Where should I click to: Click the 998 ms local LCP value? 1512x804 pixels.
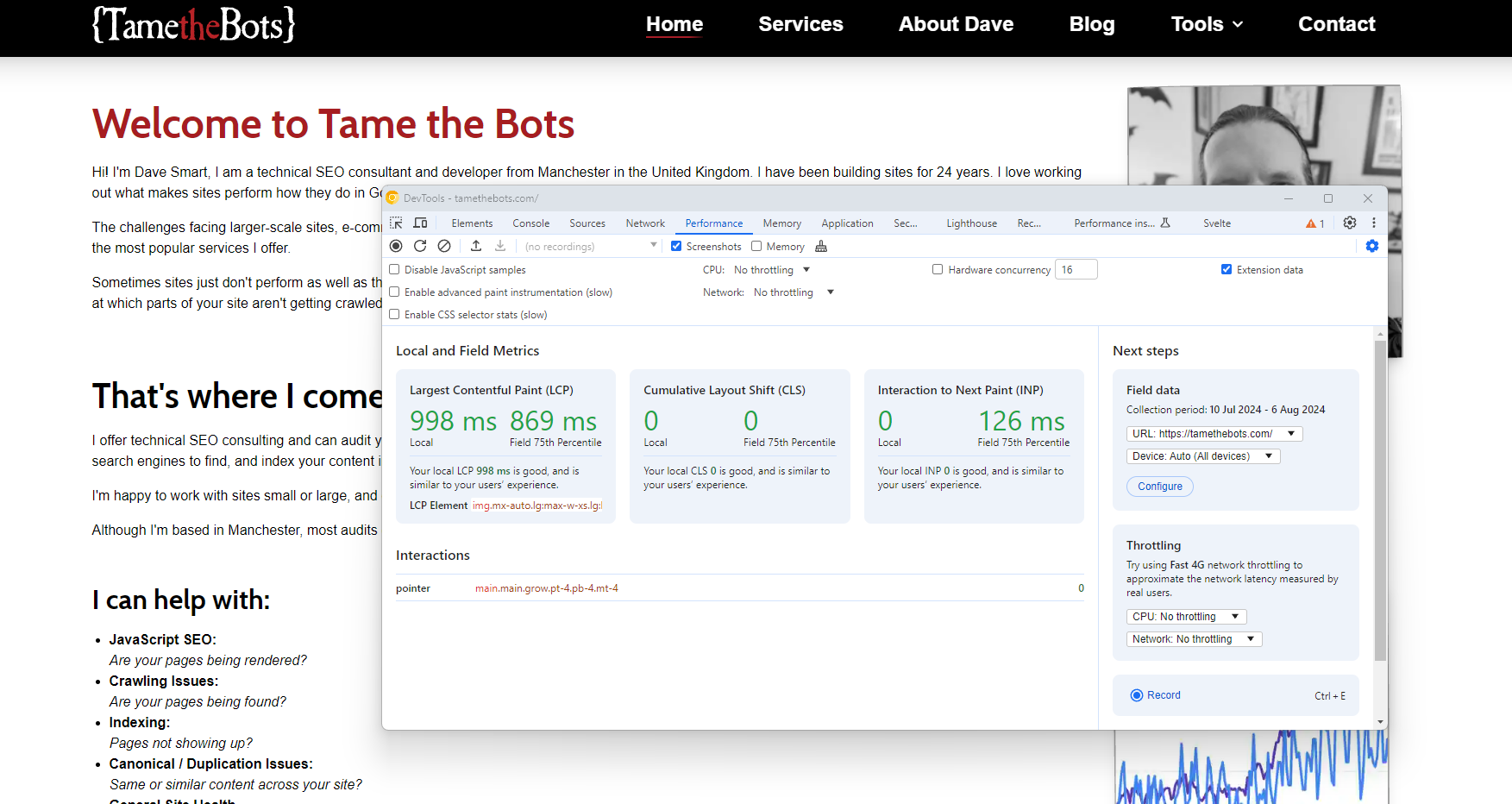click(453, 421)
